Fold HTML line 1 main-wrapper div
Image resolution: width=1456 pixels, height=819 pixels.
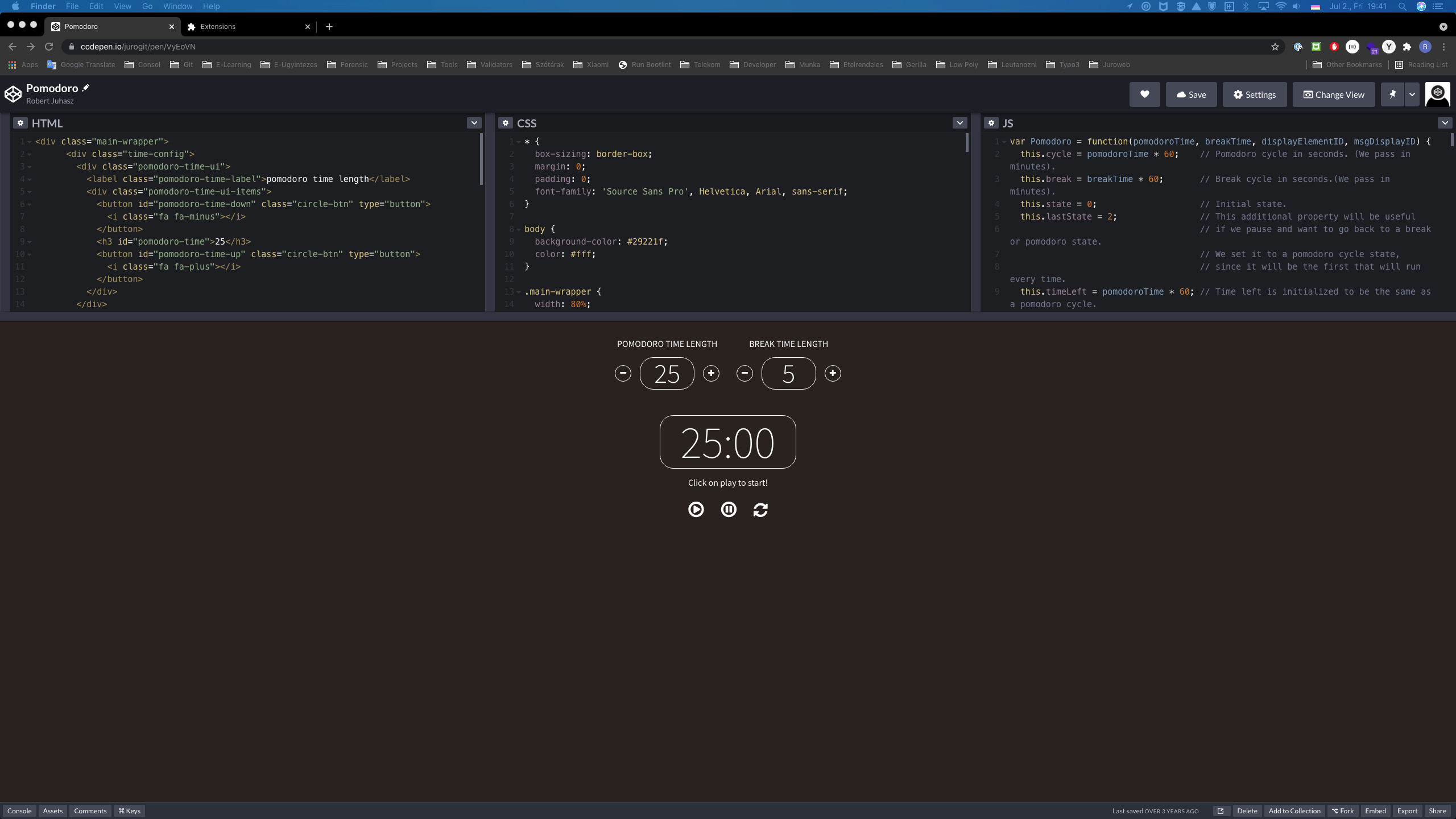point(30,142)
